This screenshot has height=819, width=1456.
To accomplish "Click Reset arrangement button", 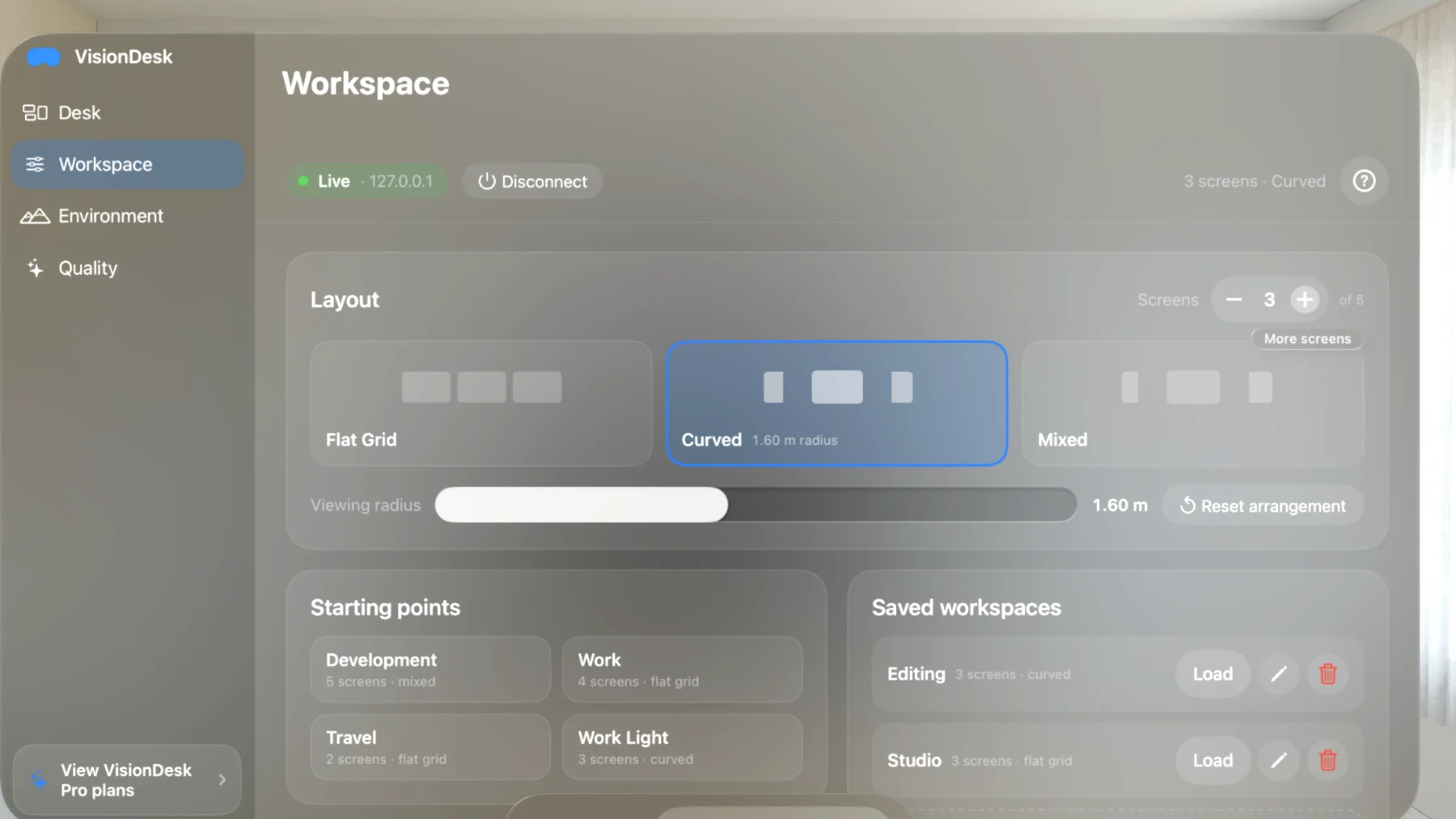I will (1263, 506).
